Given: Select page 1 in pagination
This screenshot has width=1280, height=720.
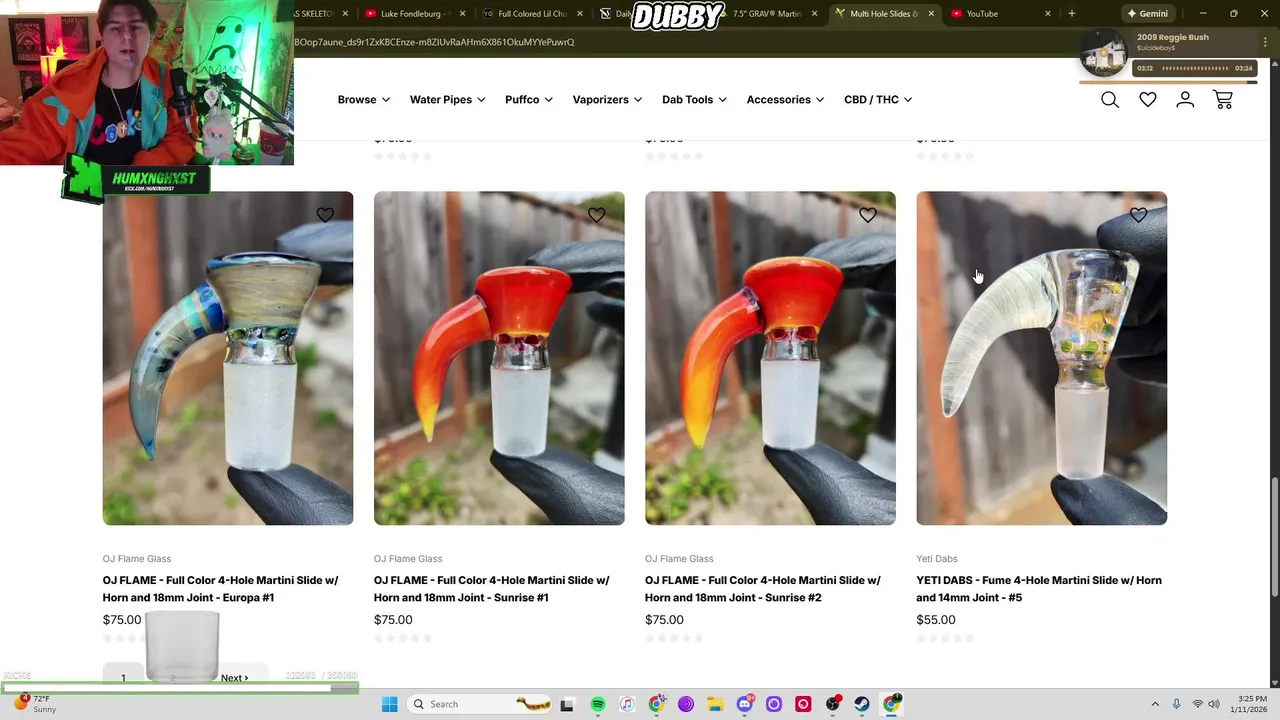Looking at the screenshot, I should [x=123, y=678].
